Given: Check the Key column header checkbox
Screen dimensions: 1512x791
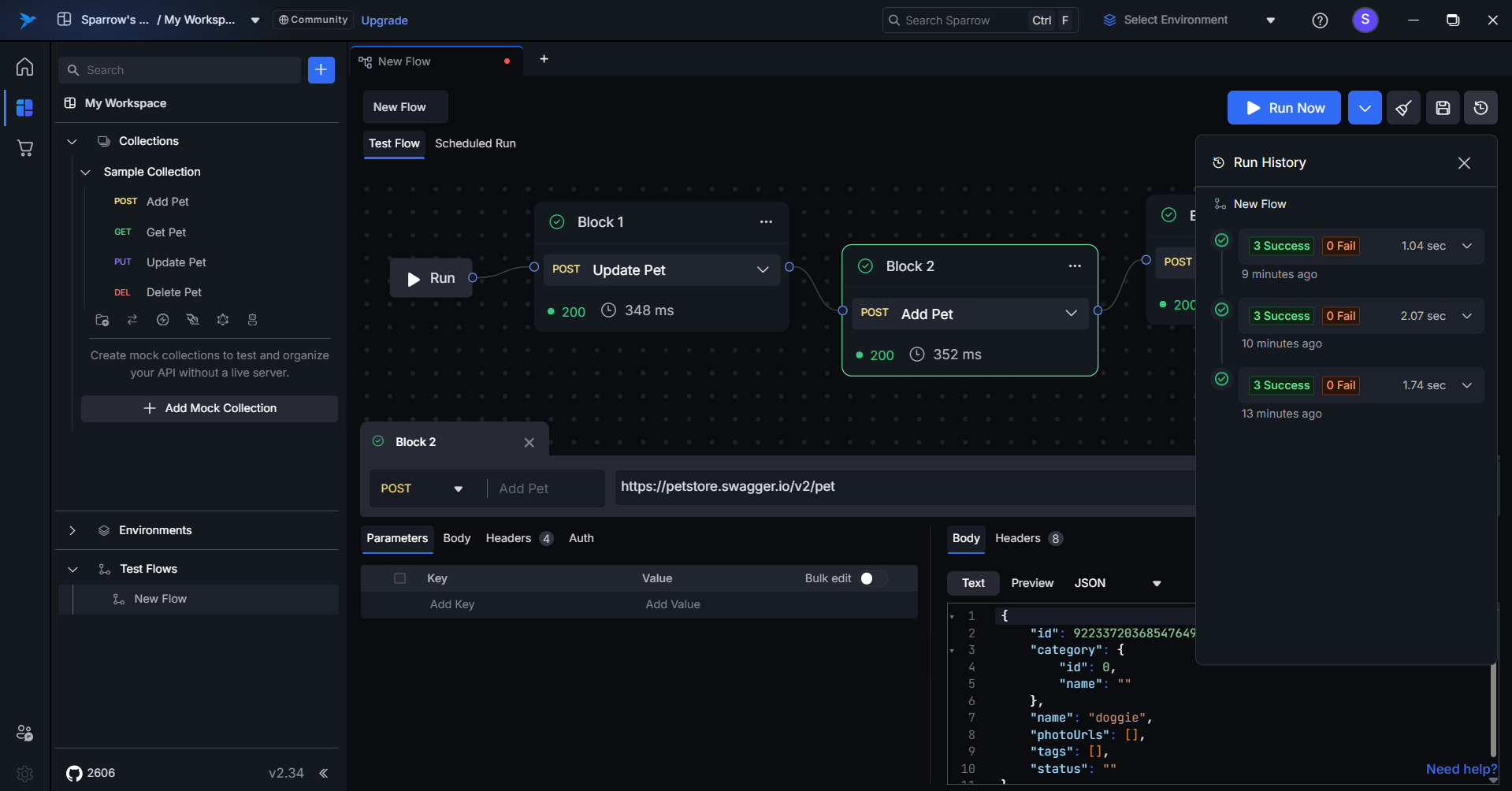Looking at the screenshot, I should [399, 578].
